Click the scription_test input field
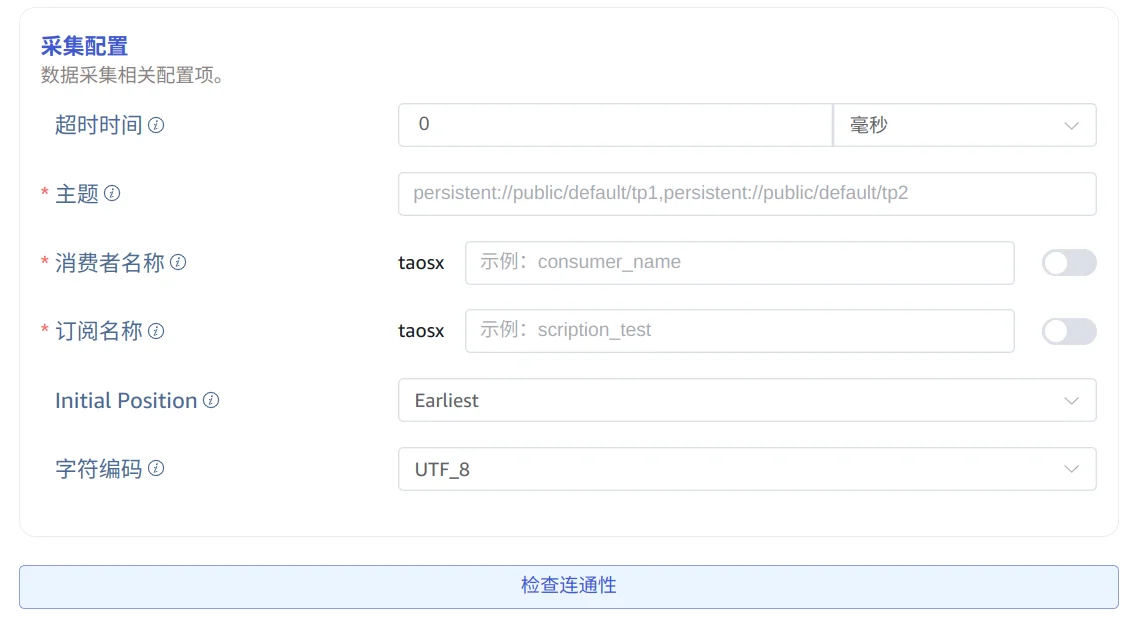 pyautogui.click(x=740, y=331)
